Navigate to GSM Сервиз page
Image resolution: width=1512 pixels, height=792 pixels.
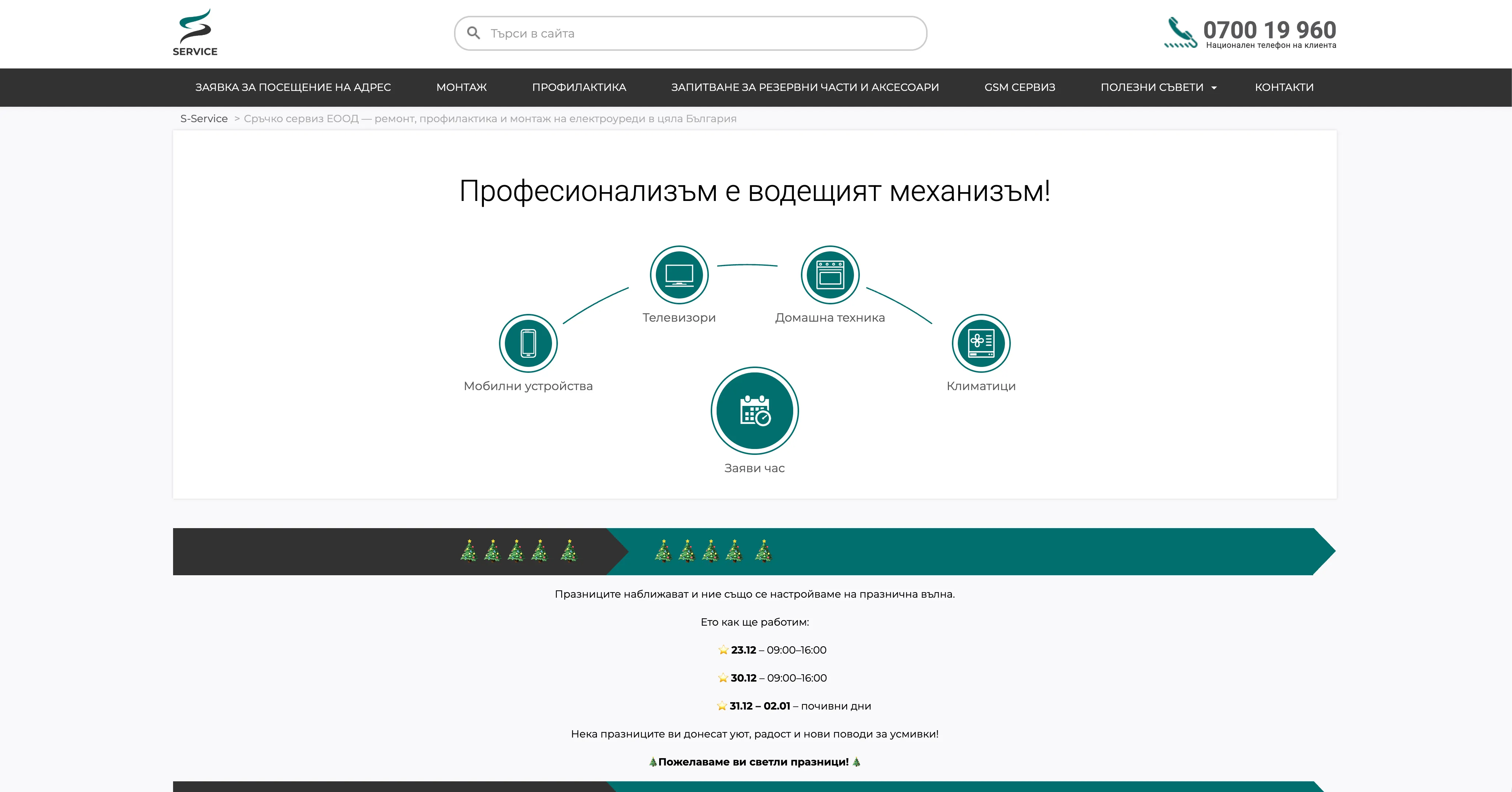pyautogui.click(x=1020, y=88)
